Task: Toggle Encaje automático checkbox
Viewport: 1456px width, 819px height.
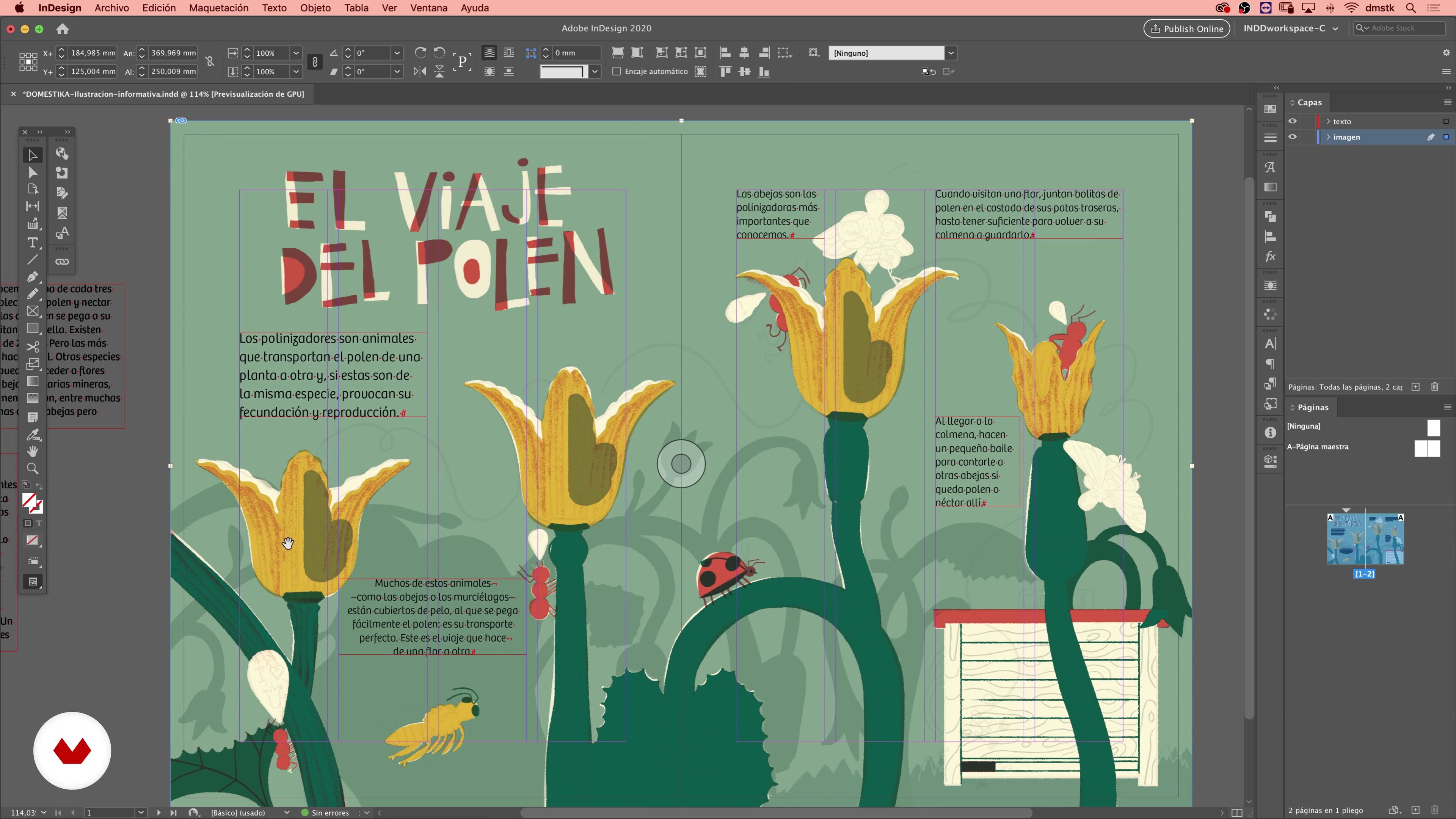Action: pyautogui.click(x=617, y=71)
